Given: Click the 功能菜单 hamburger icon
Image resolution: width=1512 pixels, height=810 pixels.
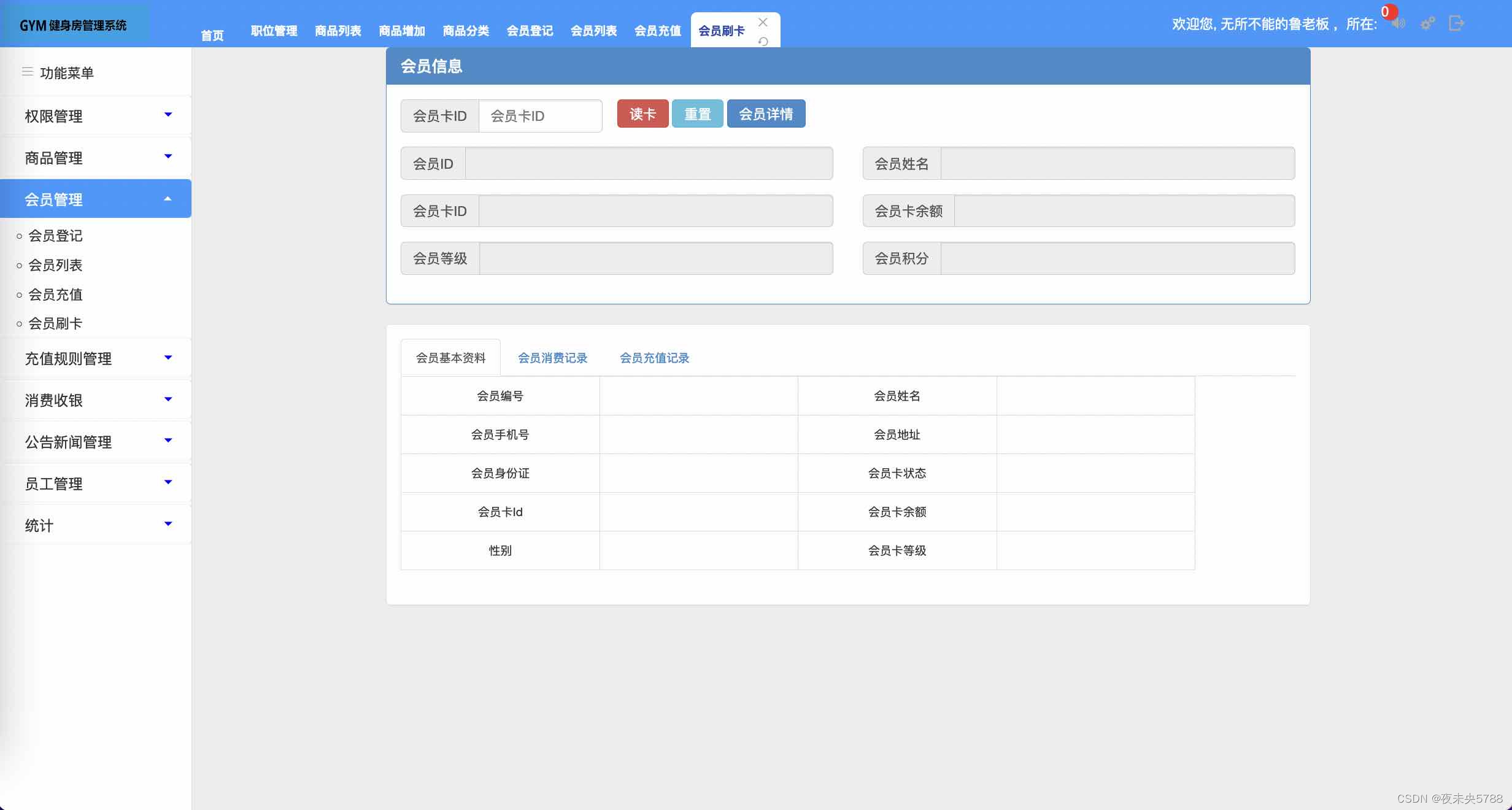Looking at the screenshot, I should (x=28, y=72).
